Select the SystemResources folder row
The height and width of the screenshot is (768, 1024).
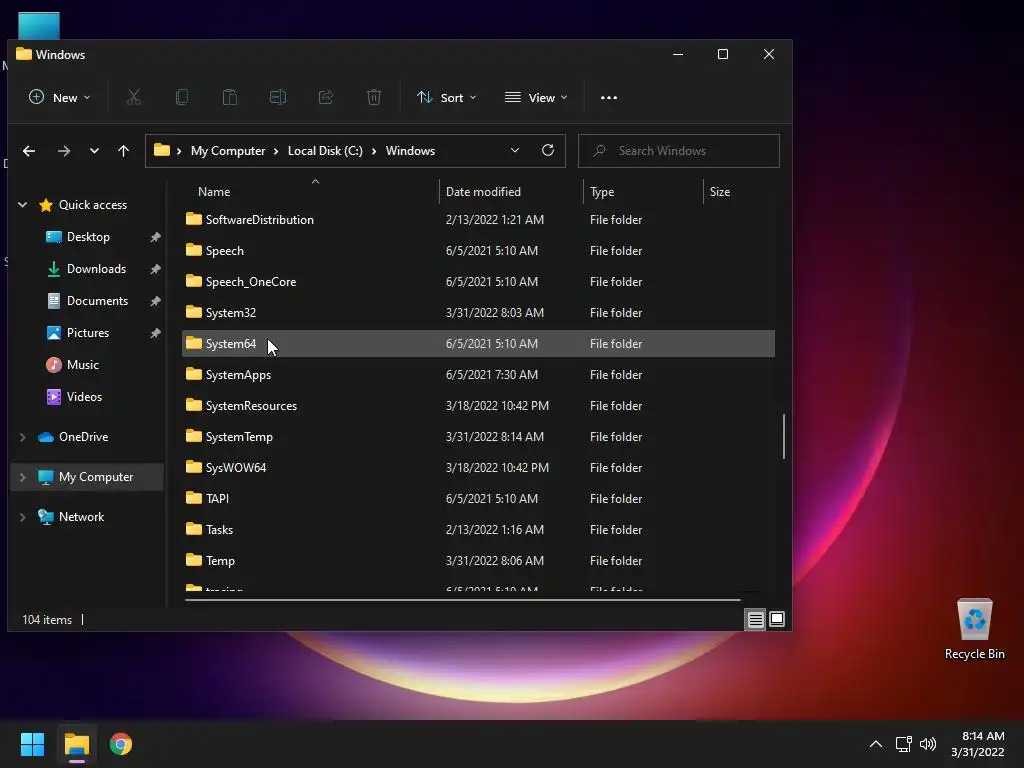[478, 406]
